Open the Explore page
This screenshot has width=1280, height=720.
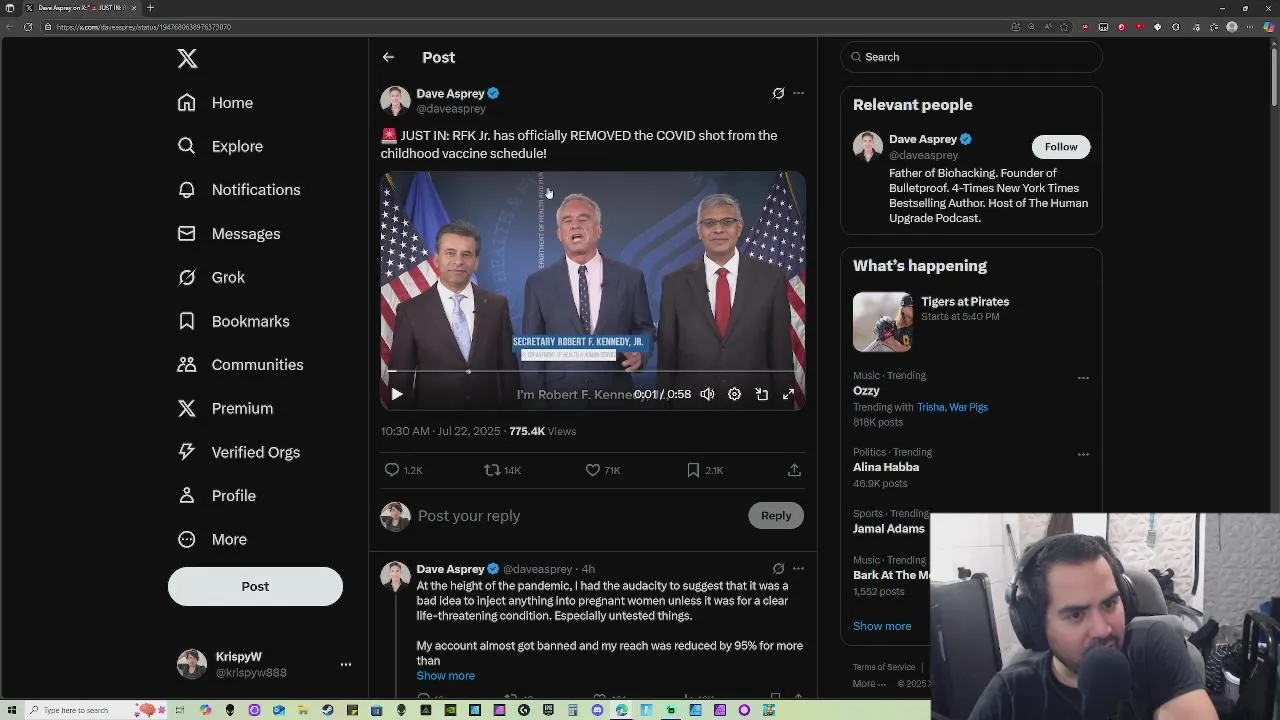click(x=220, y=146)
